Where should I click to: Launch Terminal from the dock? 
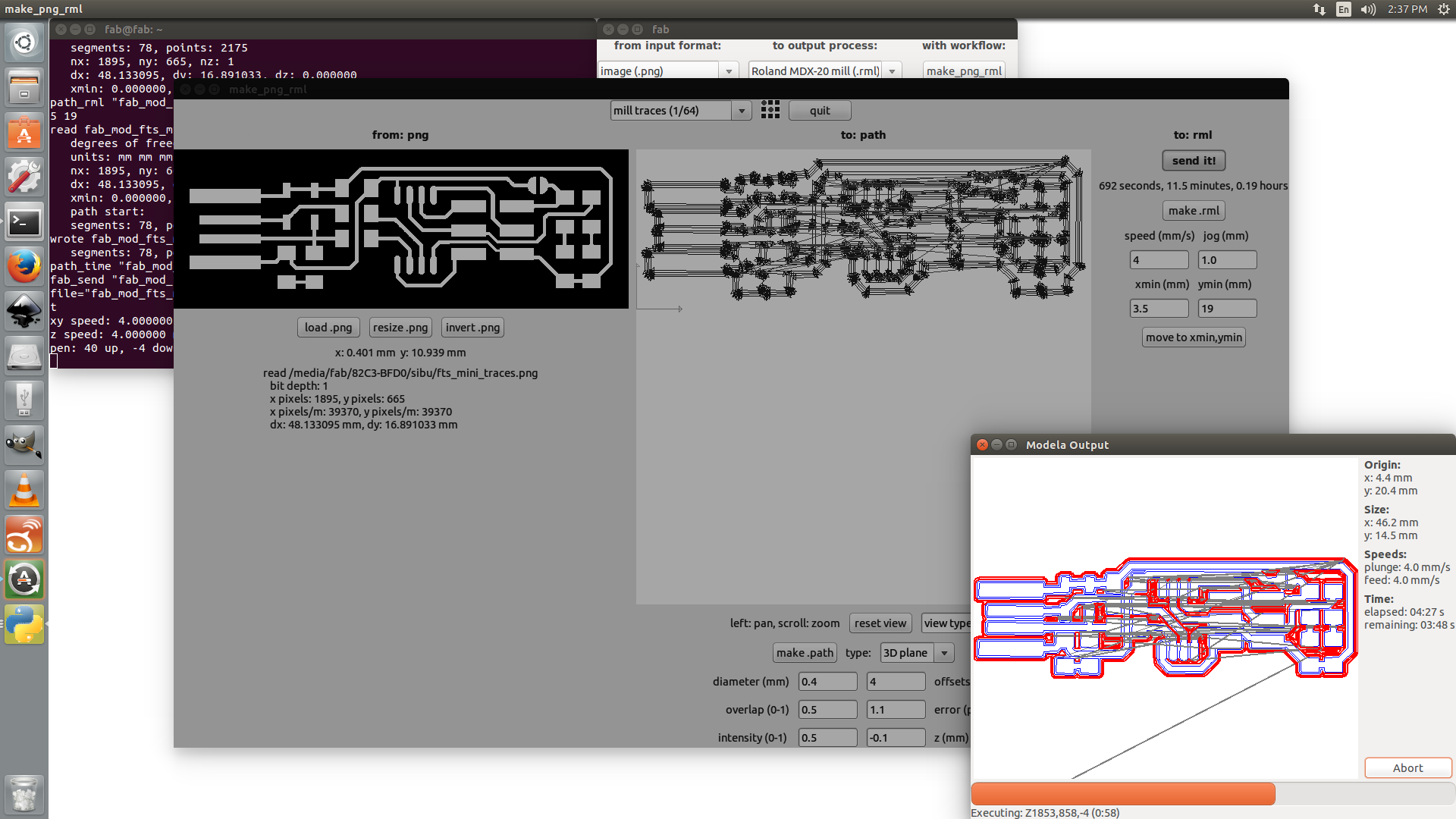[x=24, y=222]
